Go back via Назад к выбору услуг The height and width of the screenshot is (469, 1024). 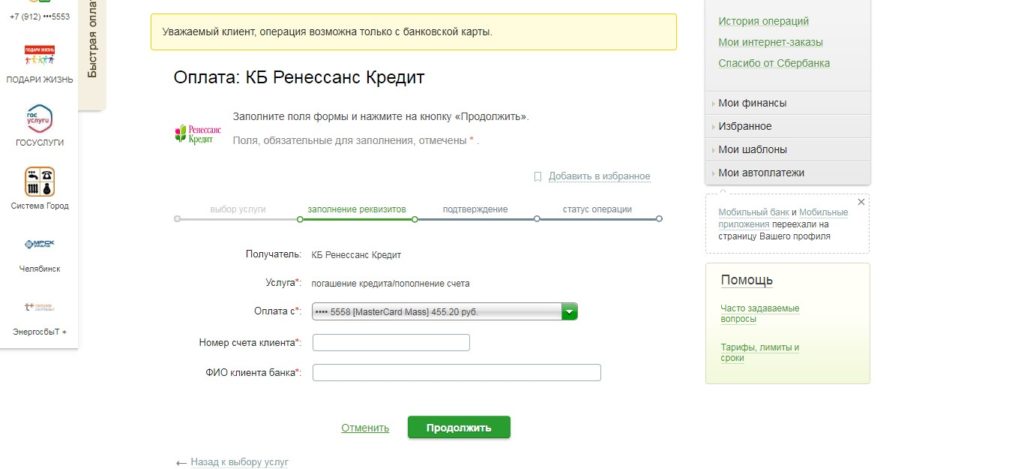point(239,462)
